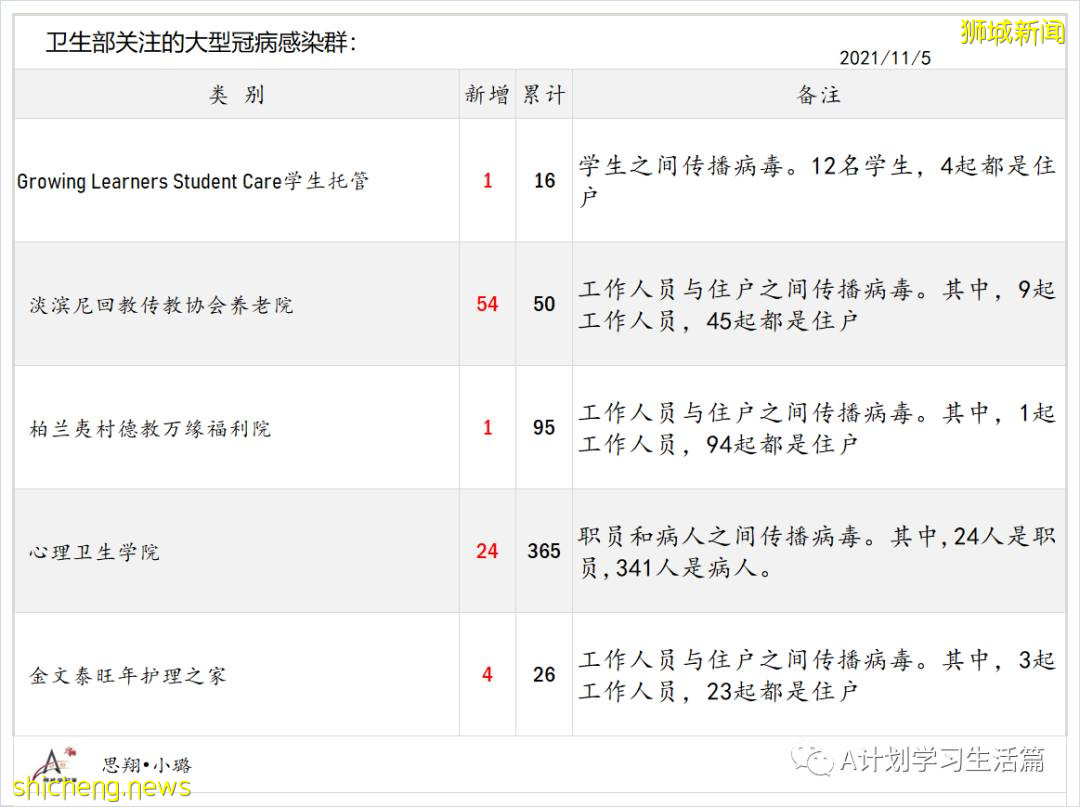
Task: Open the 新增 column header
Action: click(486, 95)
